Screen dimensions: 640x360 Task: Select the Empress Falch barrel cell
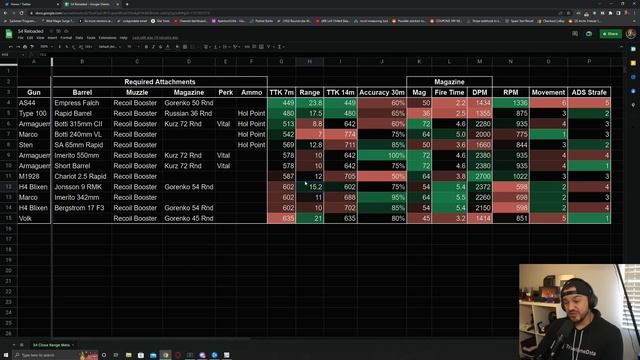82,103
